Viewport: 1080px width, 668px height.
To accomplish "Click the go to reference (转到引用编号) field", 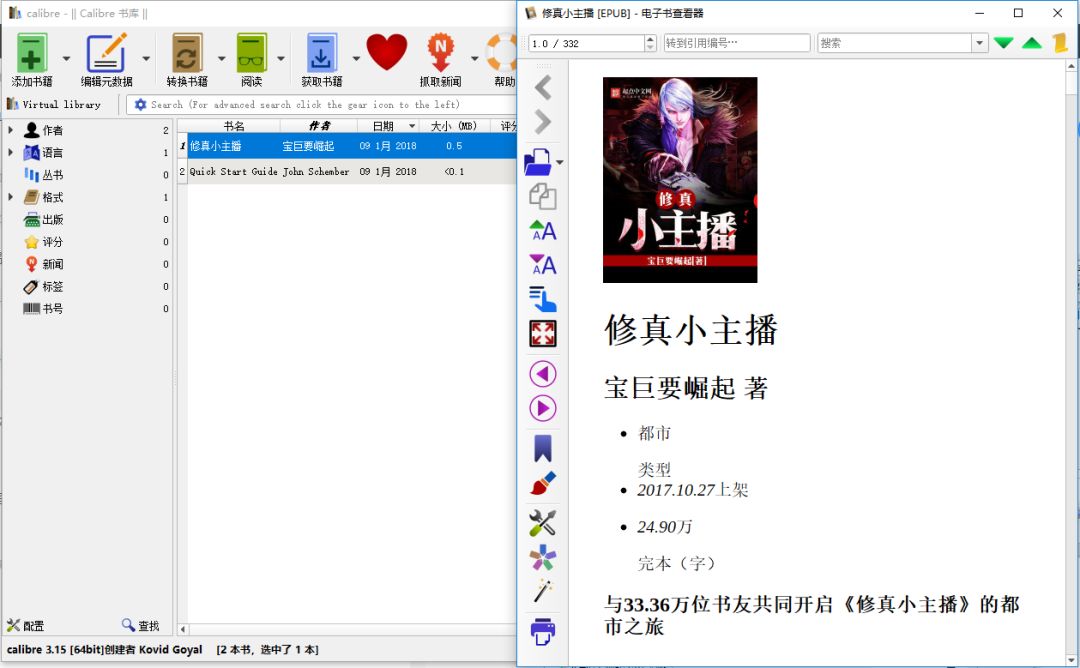I will tap(737, 43).
